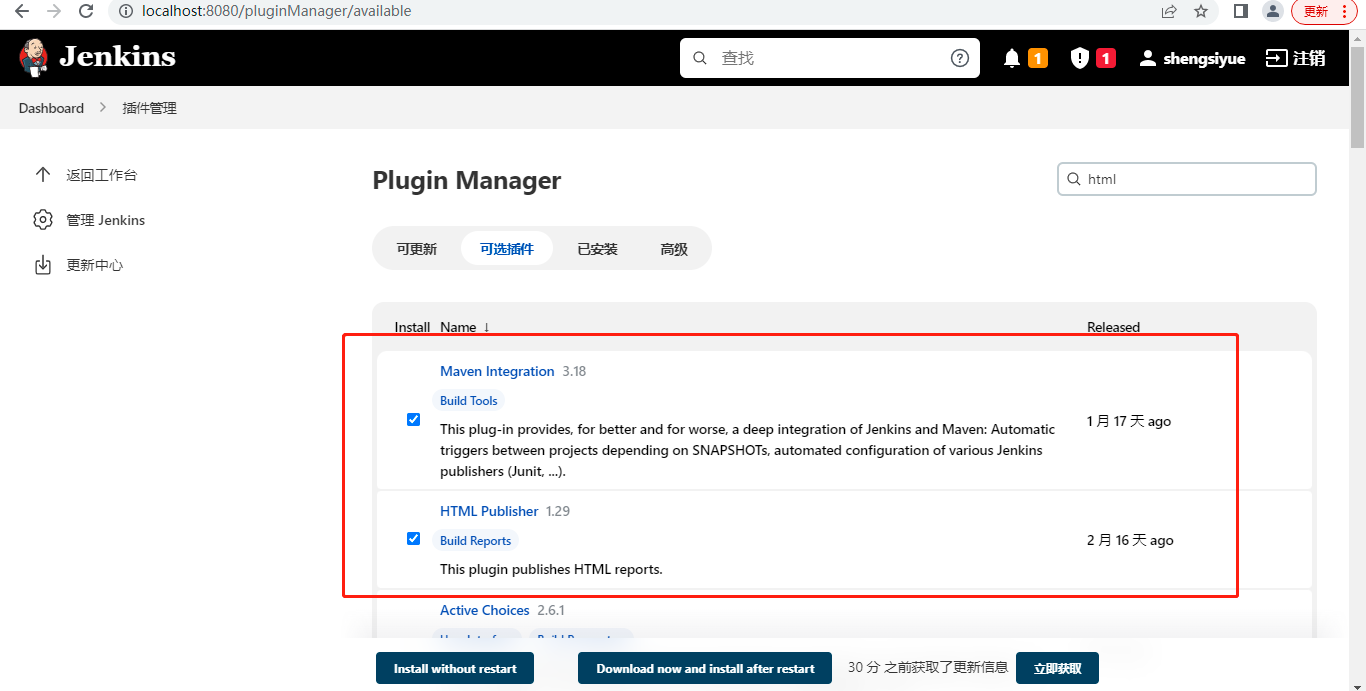Click the 2 月 16 天 ago release date
Screen dimensions: 1366x691
pyautogui.click(x=1130, y=540)
